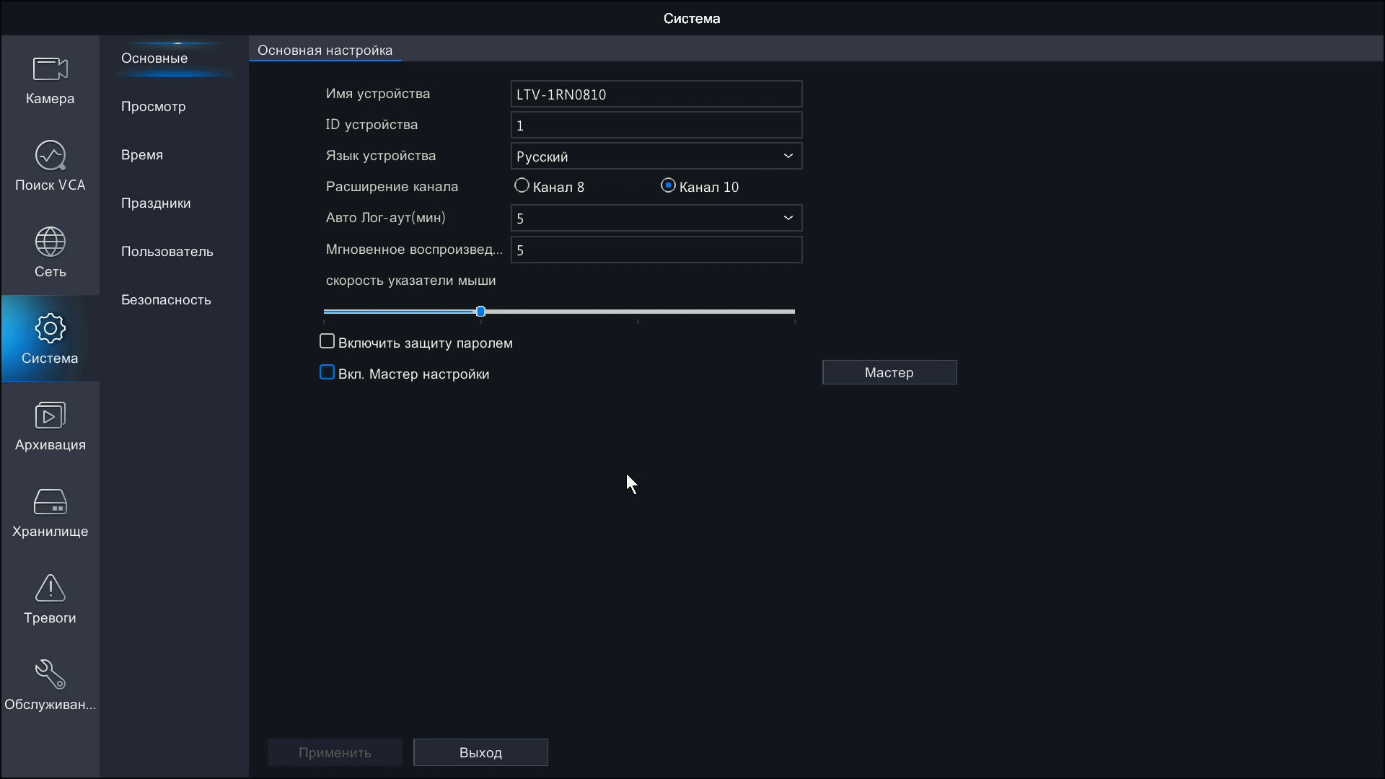Click the Мастер button
Screen dimensions: 1385x779
tap(889, 372)
